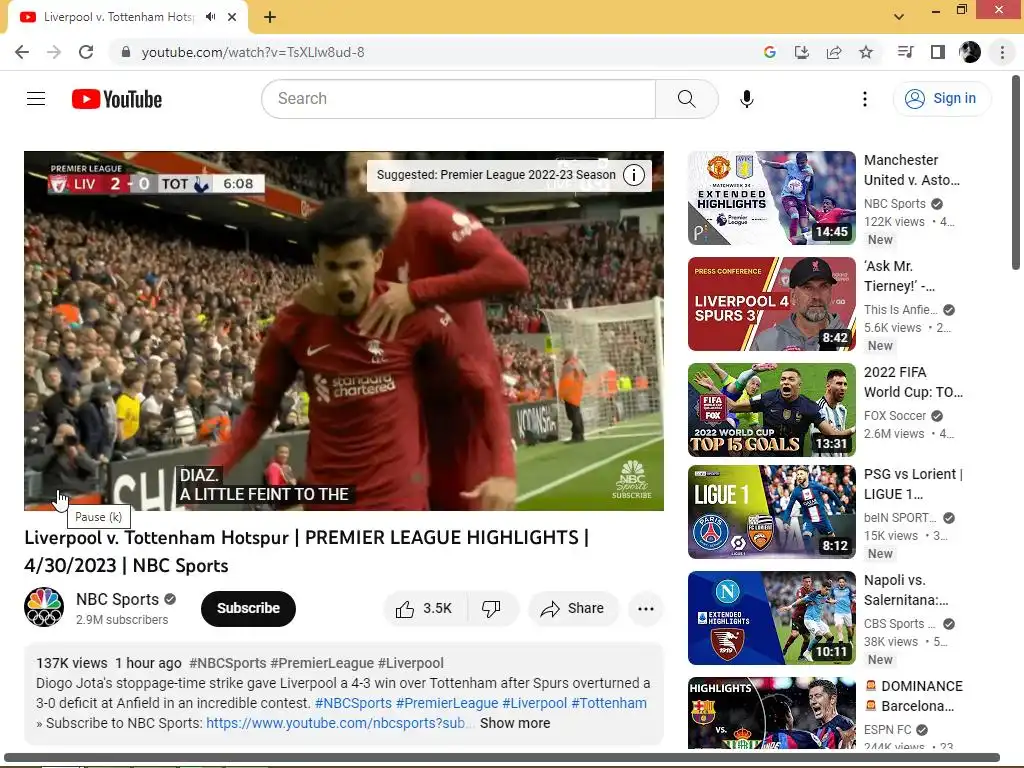
Task: Open 2022 World Cup Top 15 Goals thumbnail
Action: click(x=771, y=409)
